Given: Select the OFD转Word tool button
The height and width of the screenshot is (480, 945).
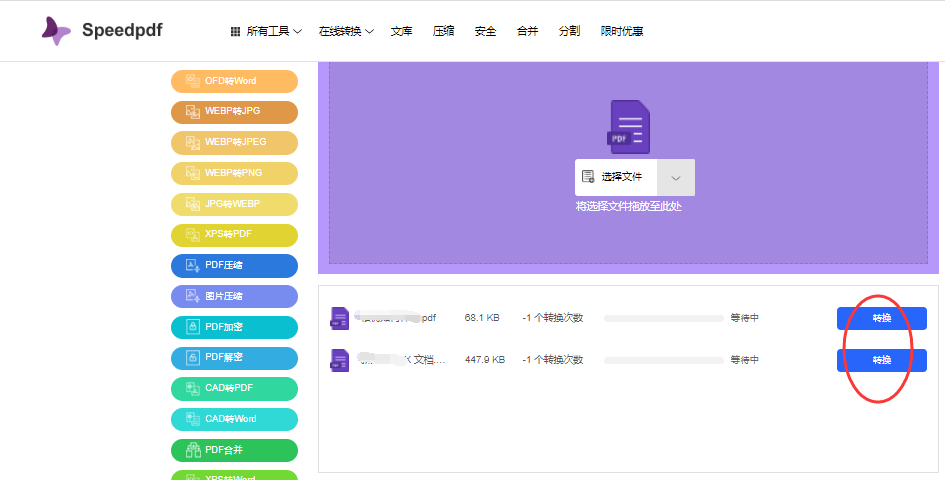Looking at the screenshot, I should (234, 81).
